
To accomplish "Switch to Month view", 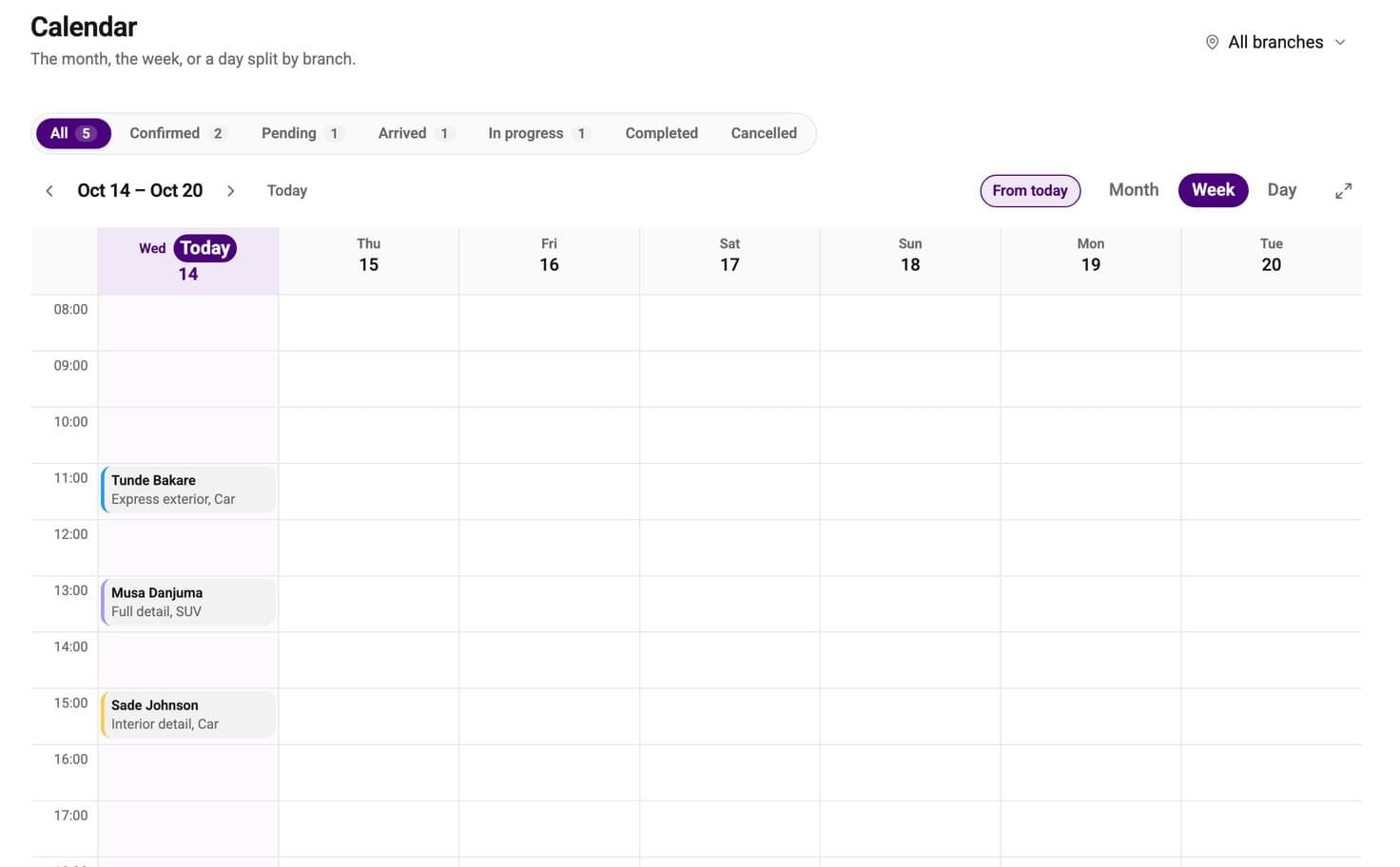I will tap(1134, 190).
